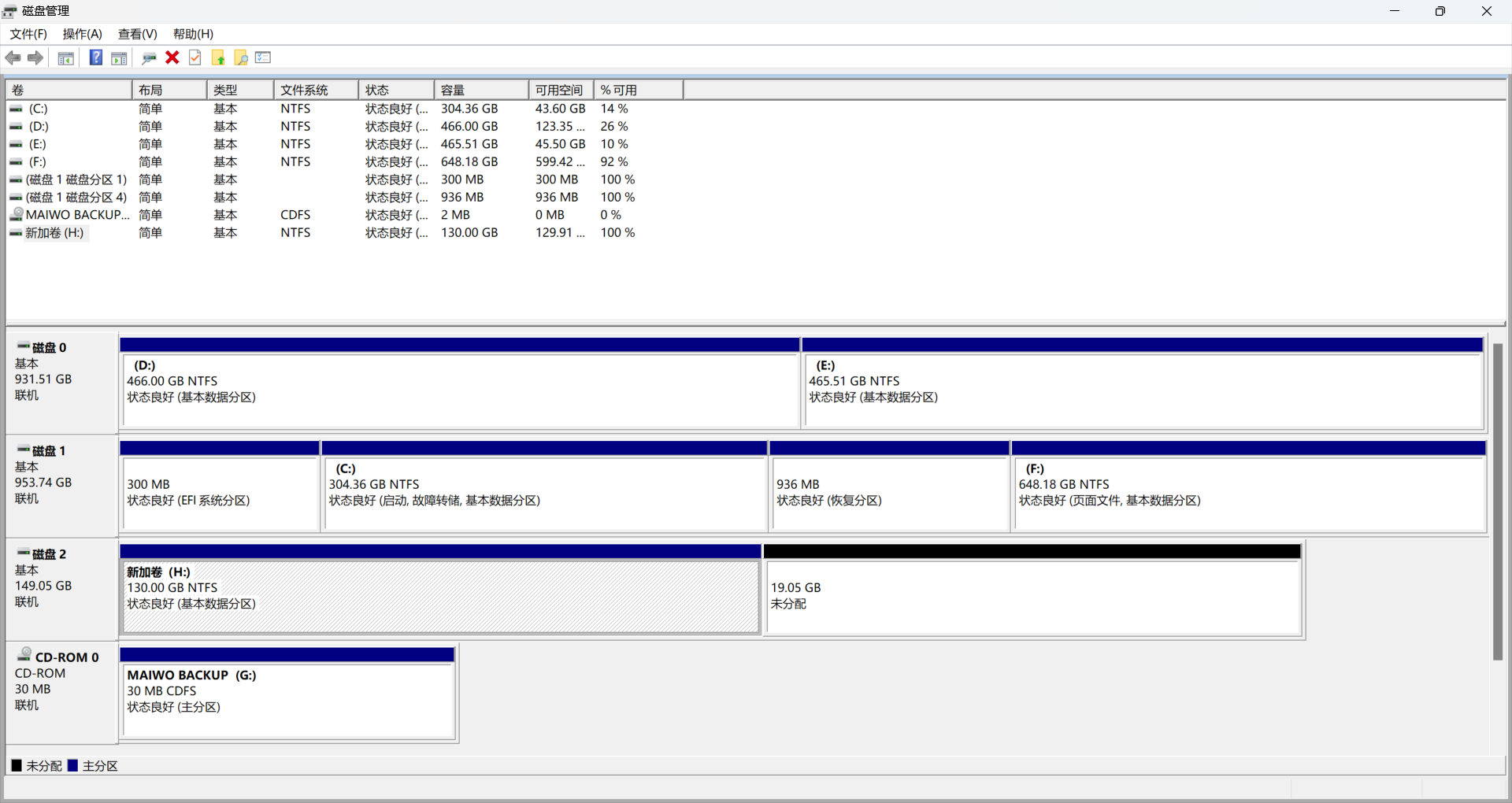Click the back arrow toolbar icon

[x=13, y=57]
